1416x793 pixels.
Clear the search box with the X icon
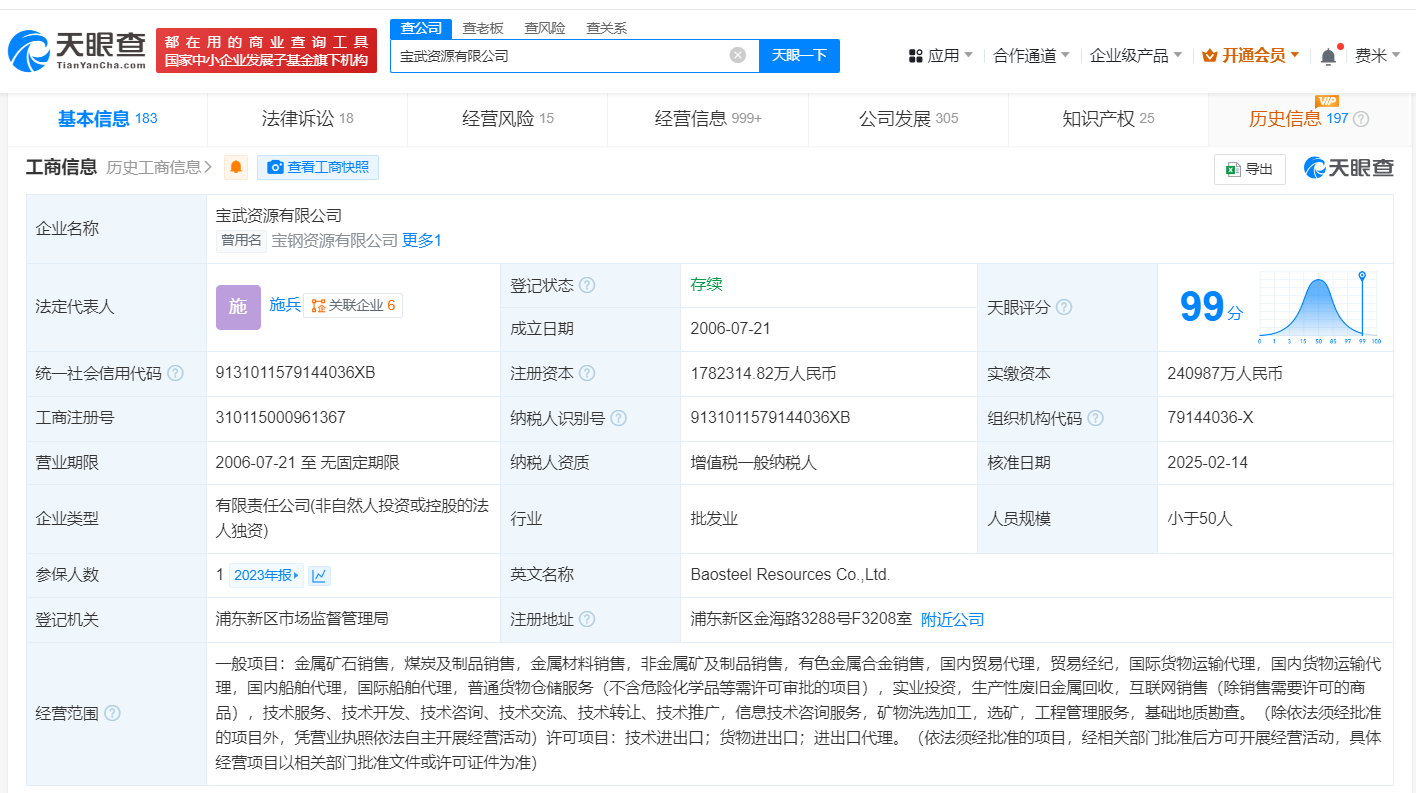(x=738, y=55)
